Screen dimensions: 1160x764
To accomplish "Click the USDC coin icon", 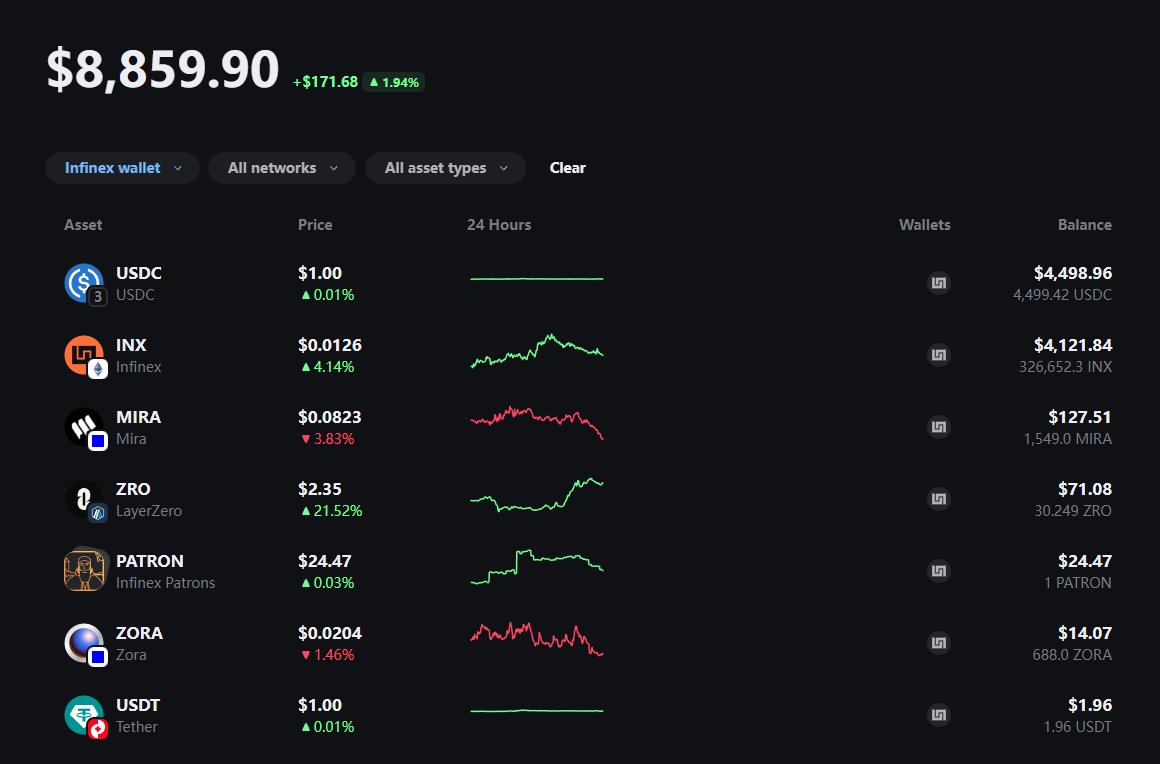I will pos(84,283).
